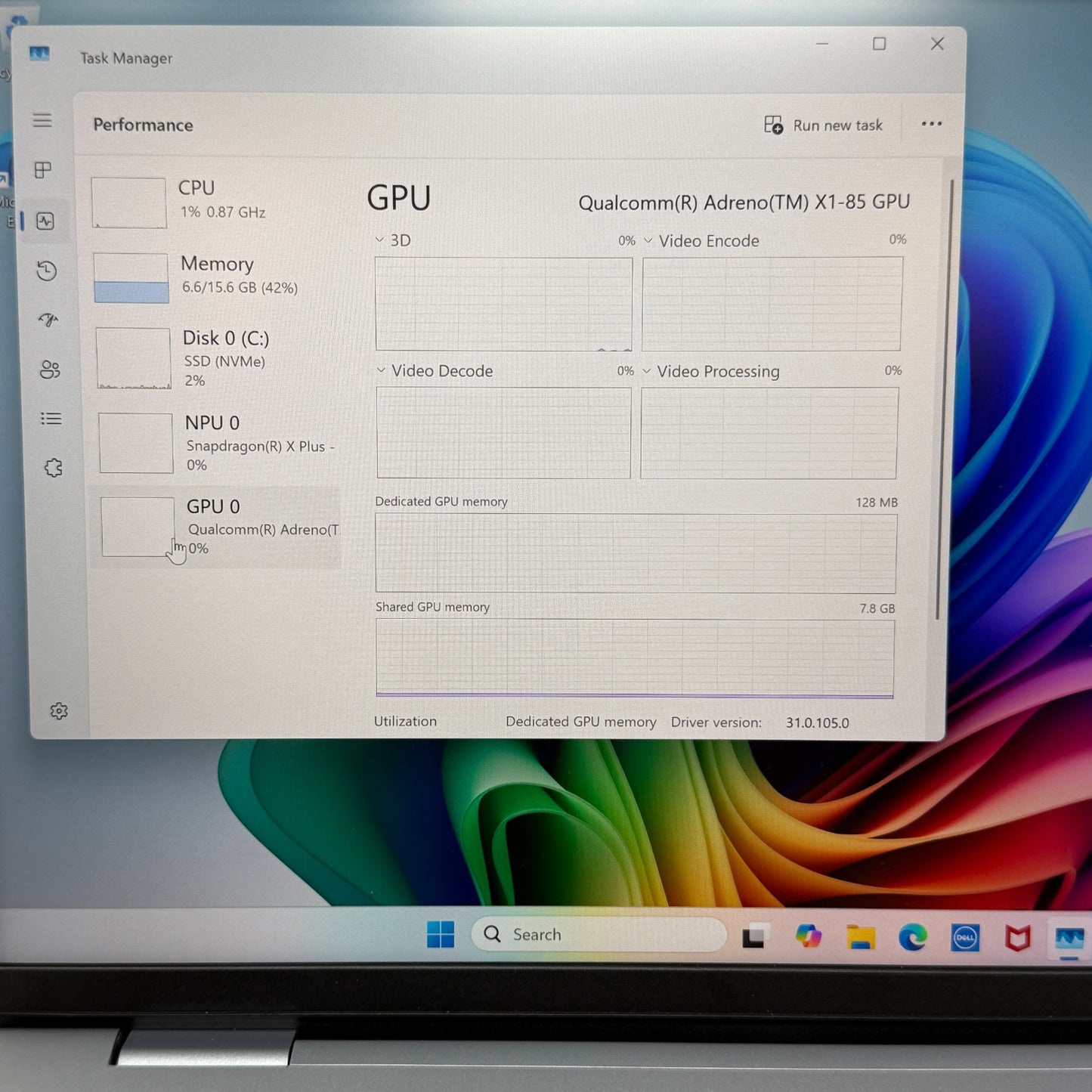Click the bottom Dedicated GPU memory stat label

point(581,722)
